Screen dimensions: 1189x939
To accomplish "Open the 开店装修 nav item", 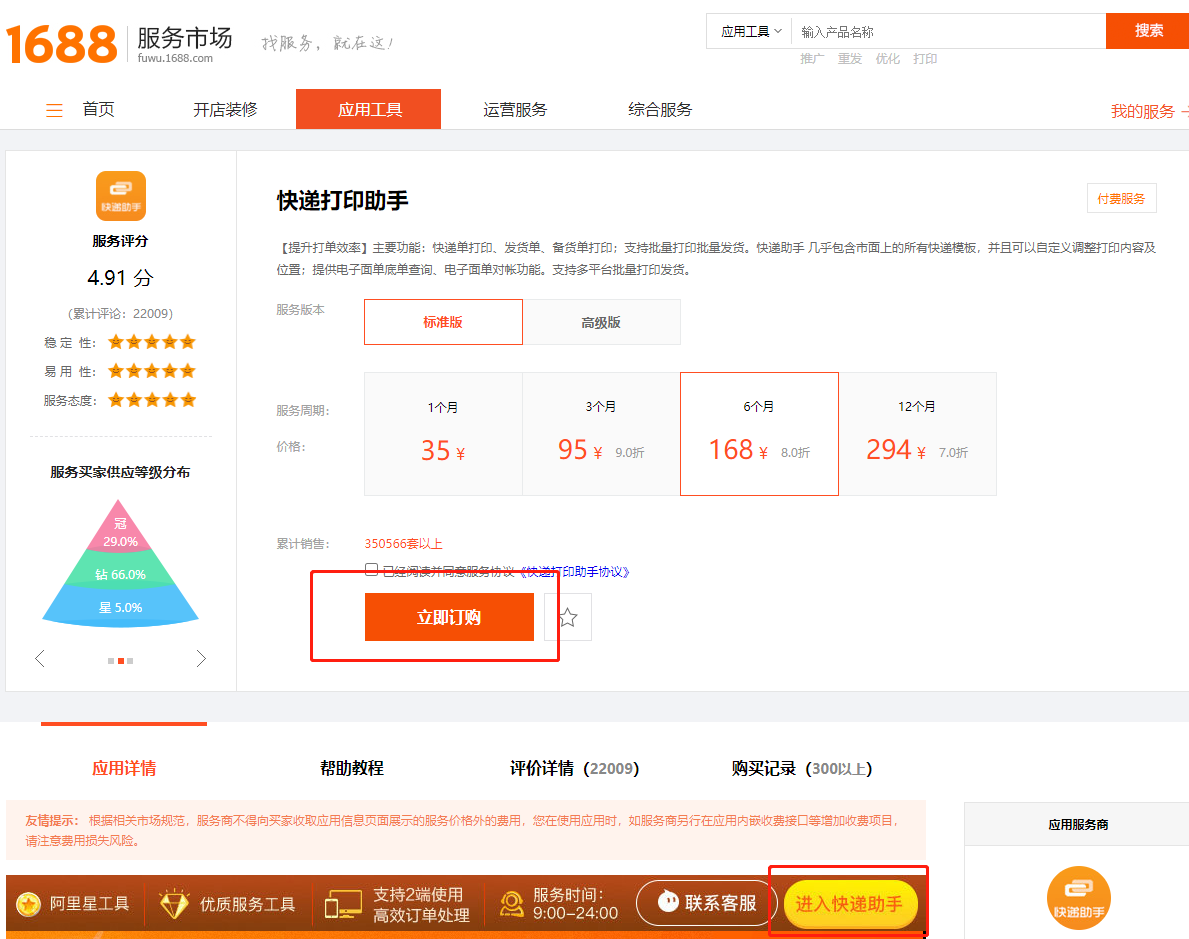I will 225,110.
